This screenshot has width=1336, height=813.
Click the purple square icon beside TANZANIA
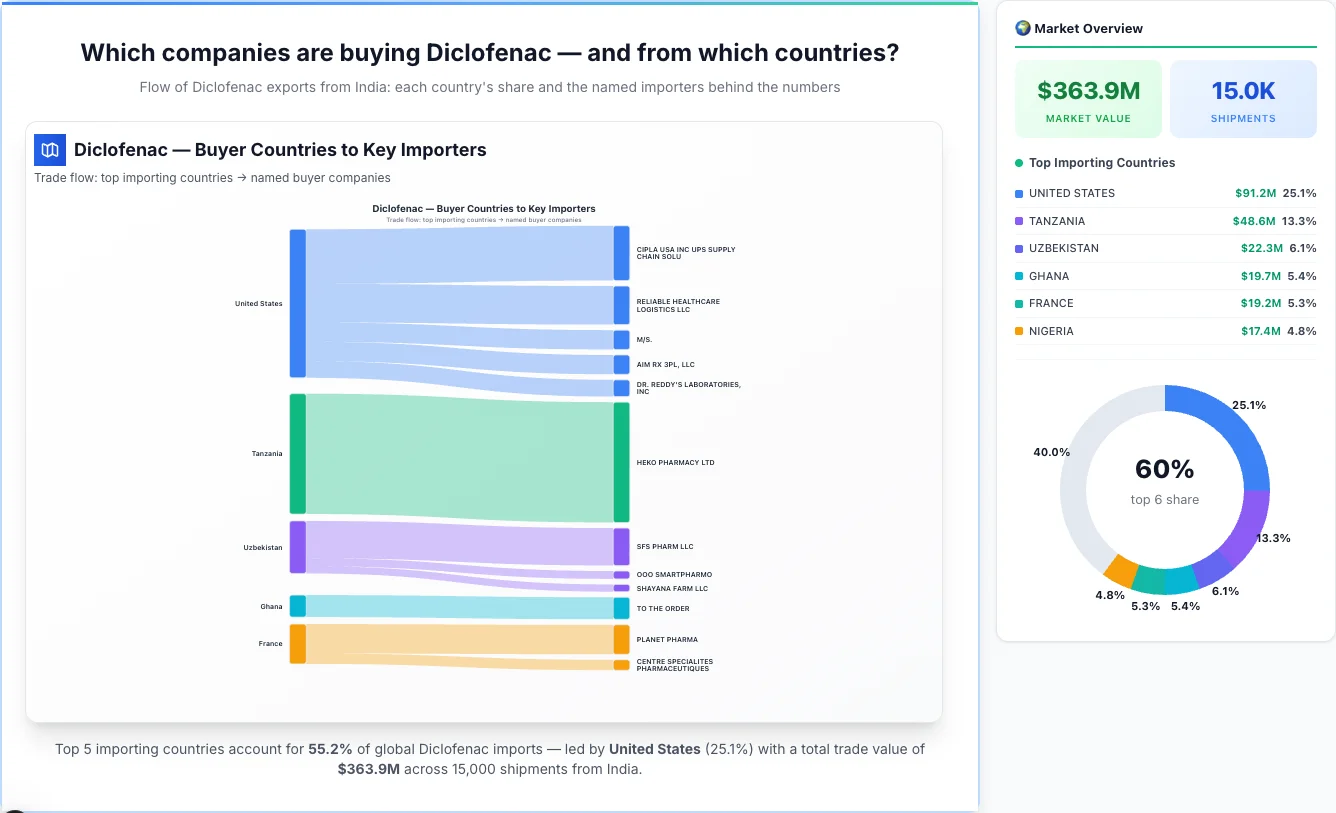(1018, 221)
